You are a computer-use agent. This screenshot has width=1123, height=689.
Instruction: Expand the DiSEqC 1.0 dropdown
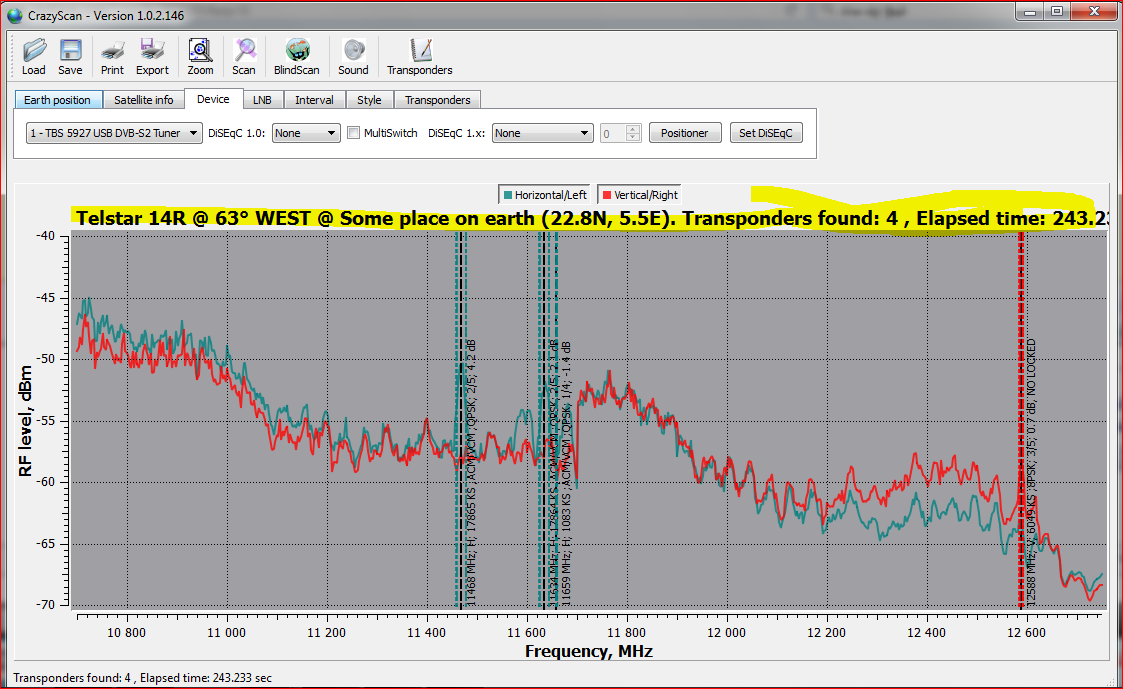tap(306, 133)
